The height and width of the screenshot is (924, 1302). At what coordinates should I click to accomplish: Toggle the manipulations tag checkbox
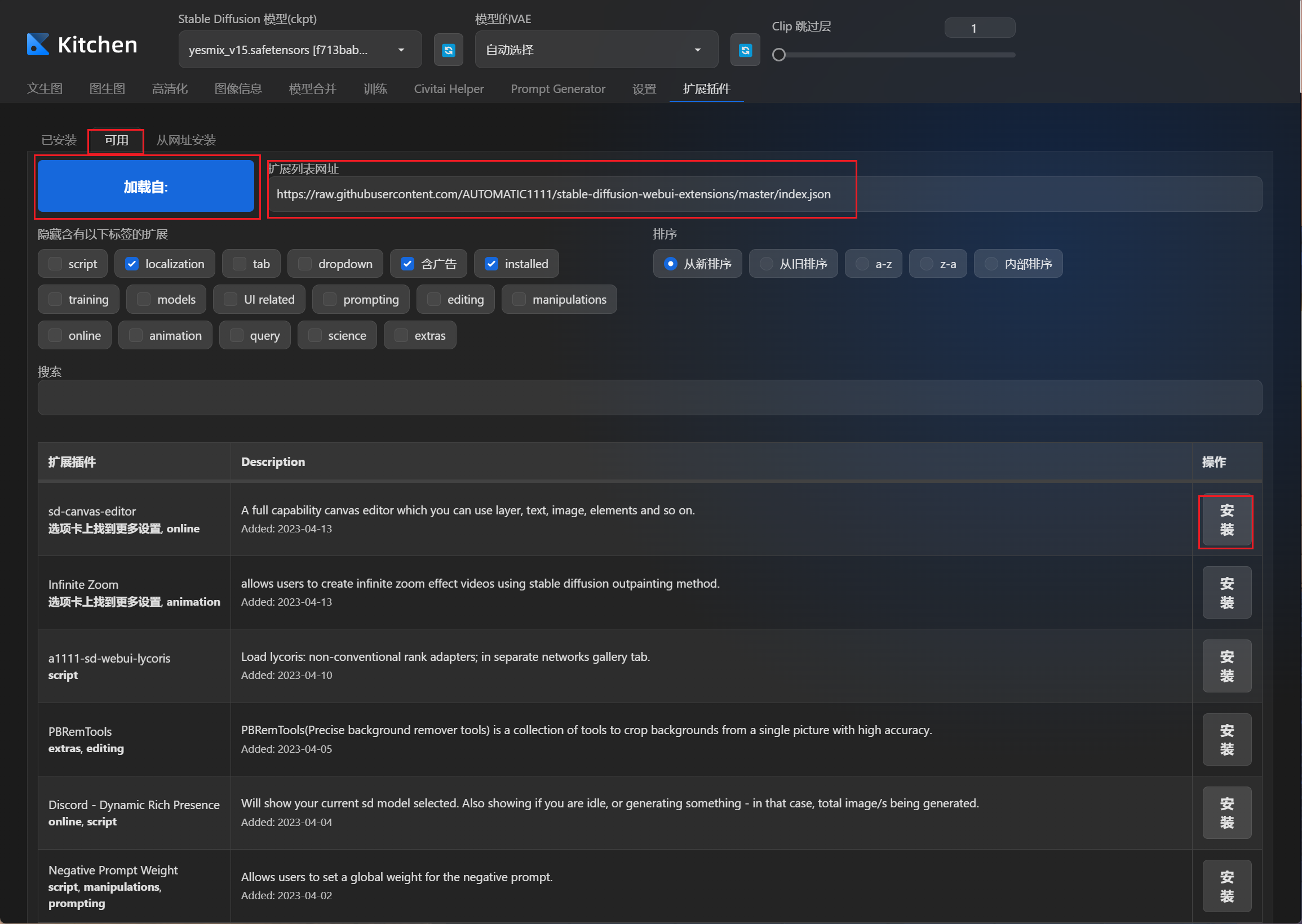coord(519,299)
